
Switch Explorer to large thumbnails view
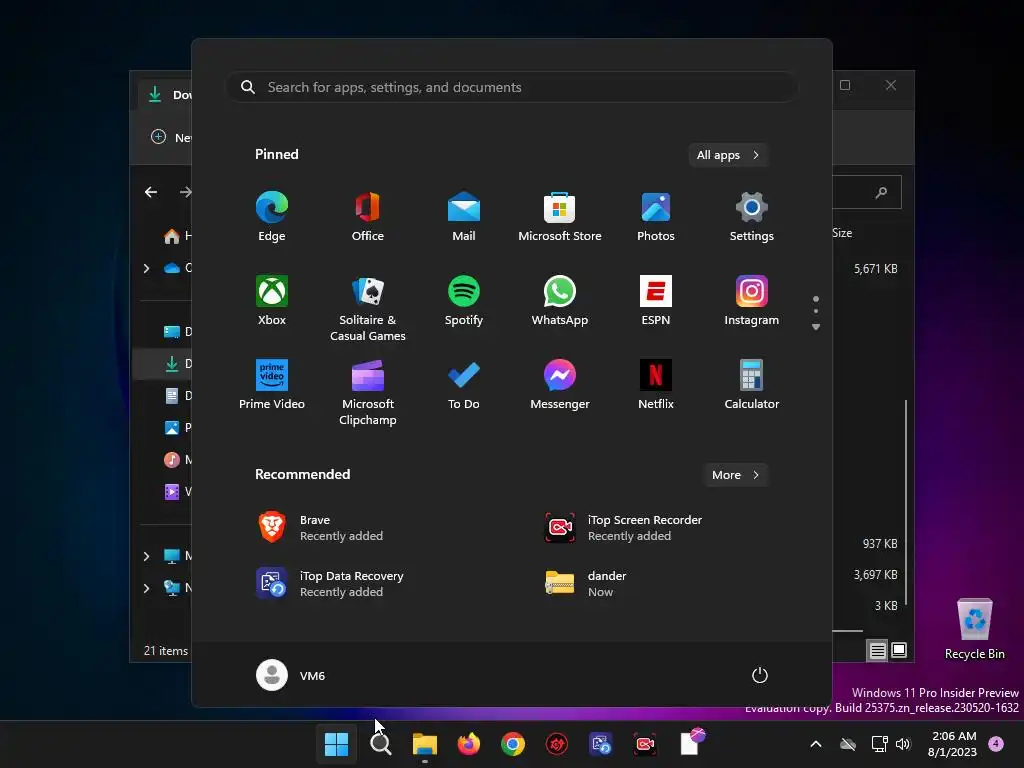pos(899,650)
